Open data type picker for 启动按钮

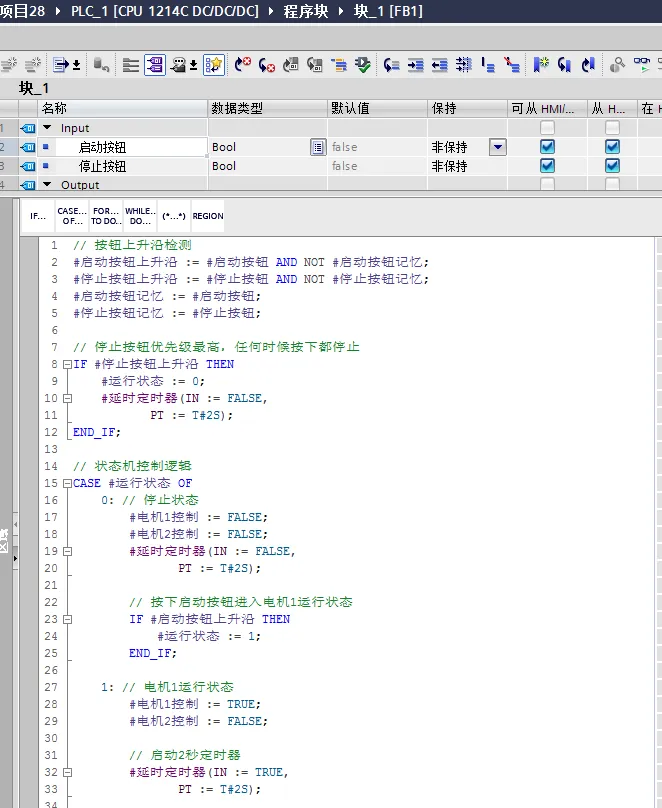click(x=318, y=147)
